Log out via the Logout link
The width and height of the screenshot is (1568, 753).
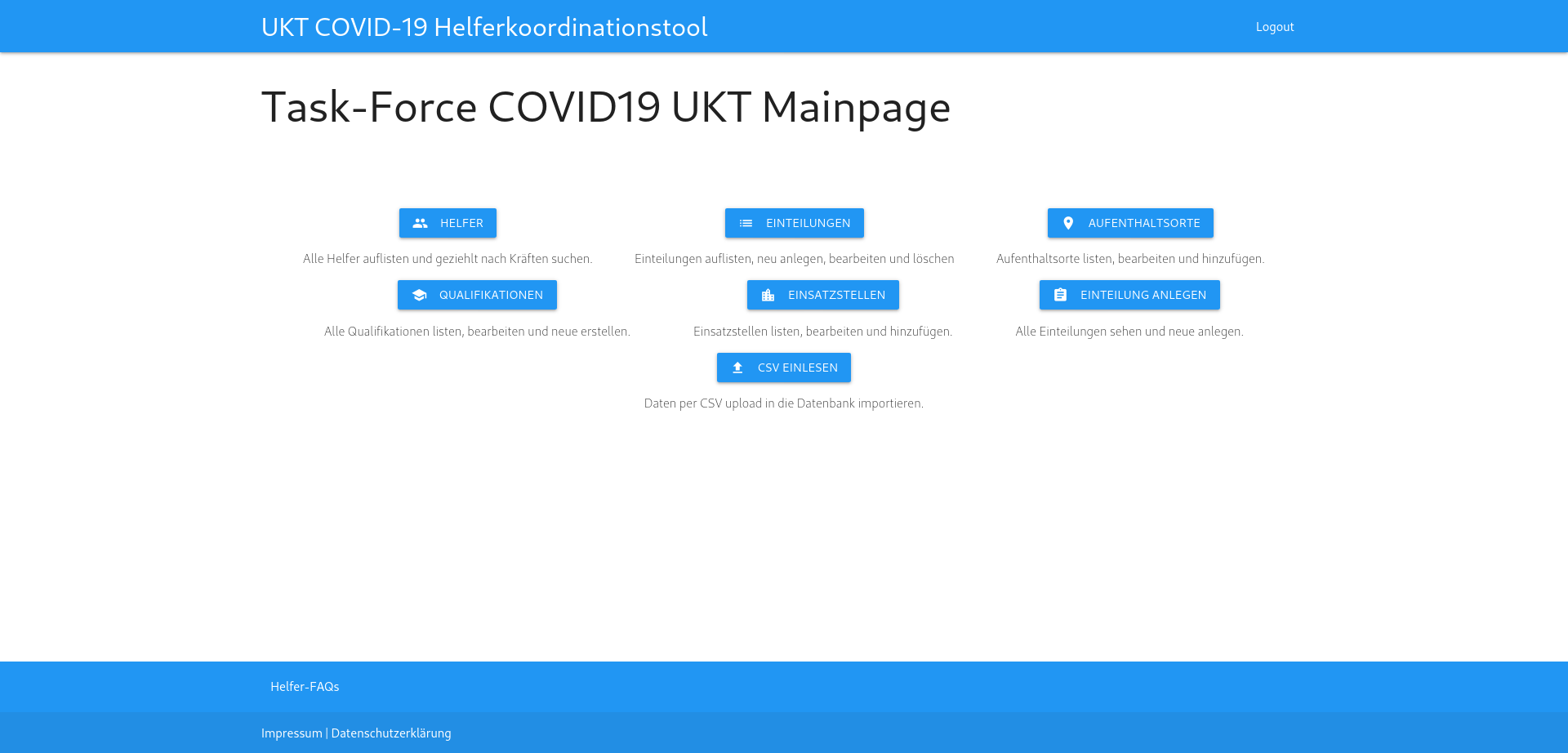click(x=1275, y=27)
